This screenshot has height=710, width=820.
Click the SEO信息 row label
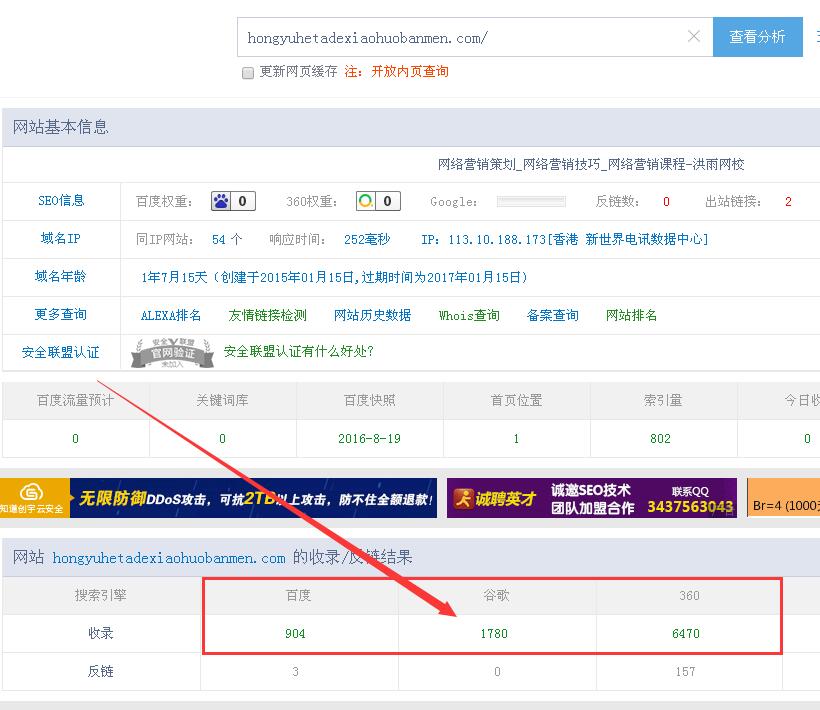61,201
